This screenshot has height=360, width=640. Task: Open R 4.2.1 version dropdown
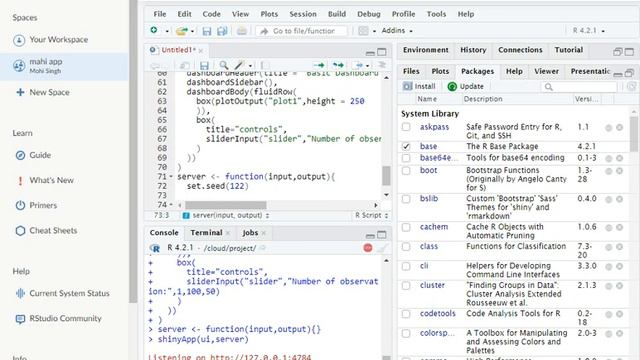pos(589,31)
